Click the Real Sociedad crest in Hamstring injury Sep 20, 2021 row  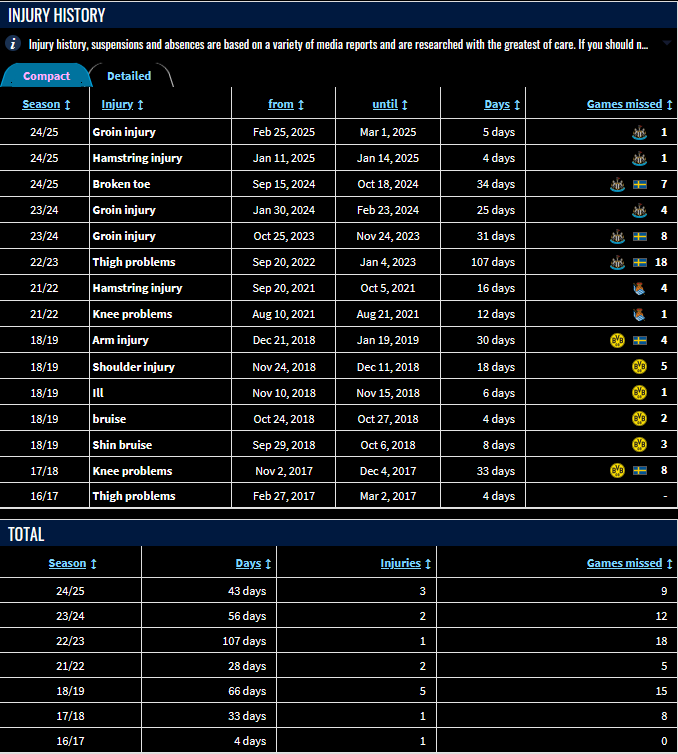click(639, 288)
